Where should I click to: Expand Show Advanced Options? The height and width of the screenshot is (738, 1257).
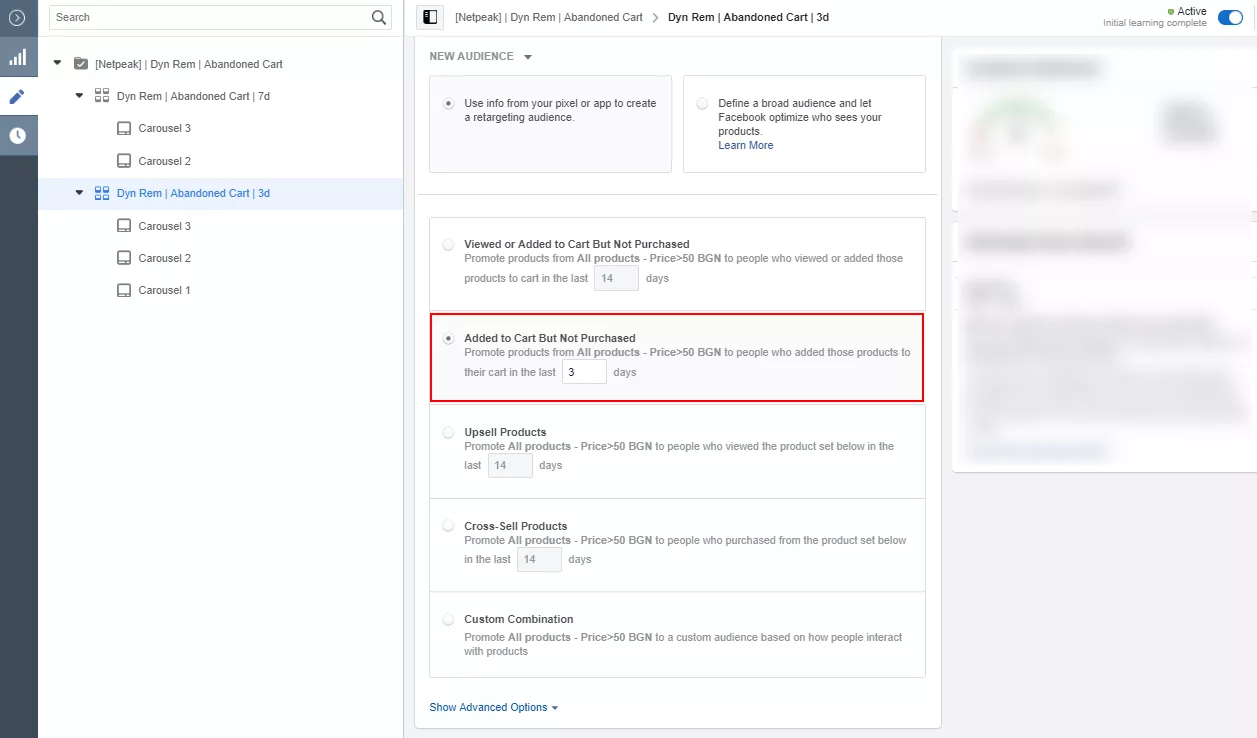coord(494,707)
